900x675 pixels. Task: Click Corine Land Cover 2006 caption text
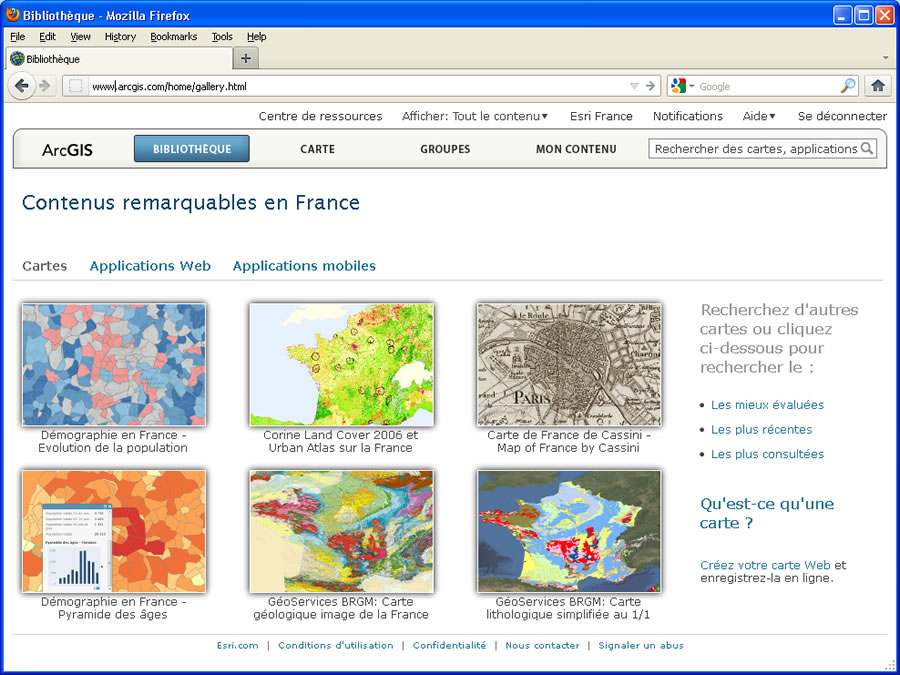[x=341, y=441]
